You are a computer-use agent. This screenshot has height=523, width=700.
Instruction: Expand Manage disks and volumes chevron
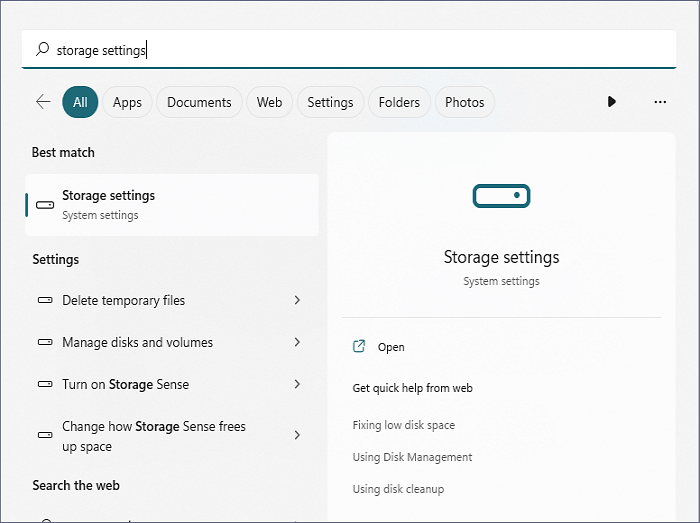point(297,342)
